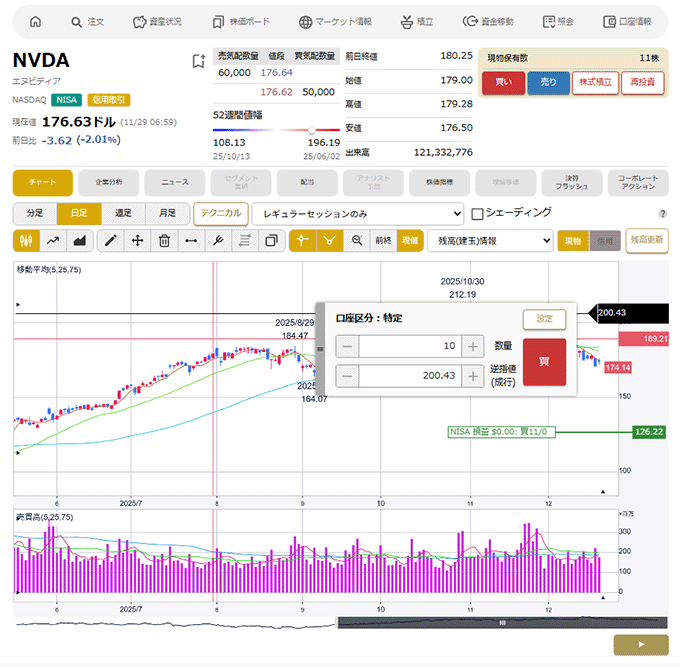Enable the シェーディング checkbox
The height and width of the screenshot is (667, 680).
[478, 213]
